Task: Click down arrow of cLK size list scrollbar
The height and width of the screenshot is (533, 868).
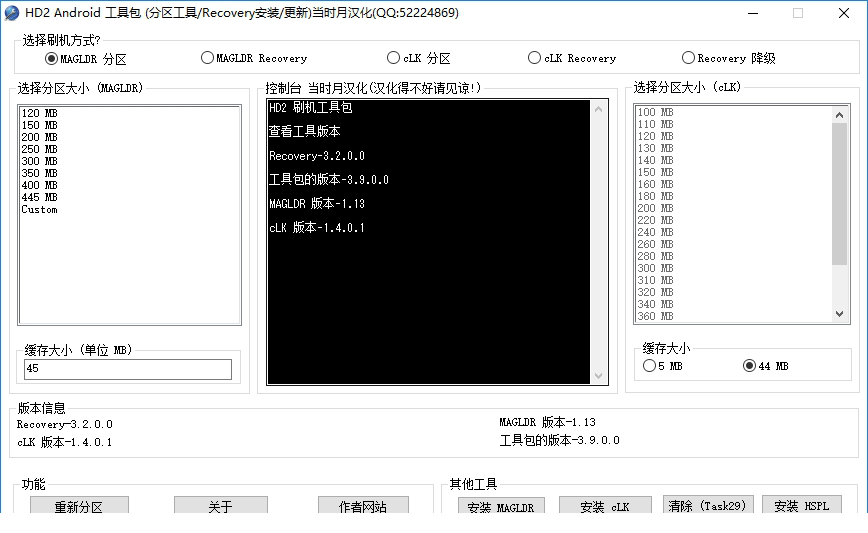Action: point(839,314)
